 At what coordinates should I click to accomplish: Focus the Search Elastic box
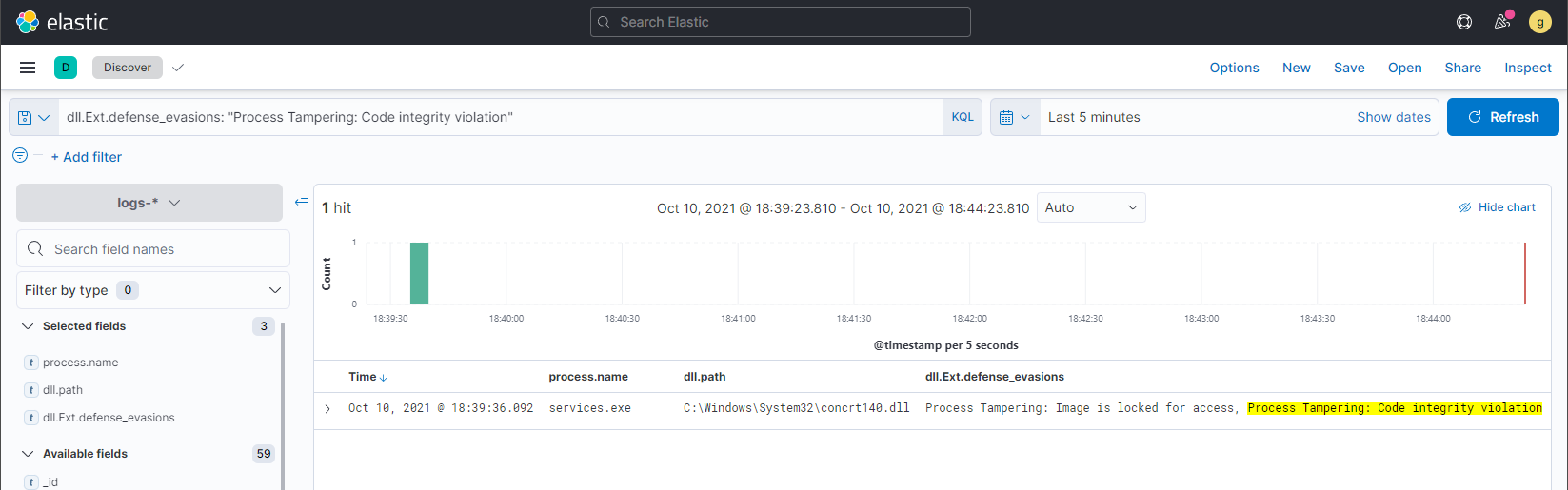click(781, 22)
